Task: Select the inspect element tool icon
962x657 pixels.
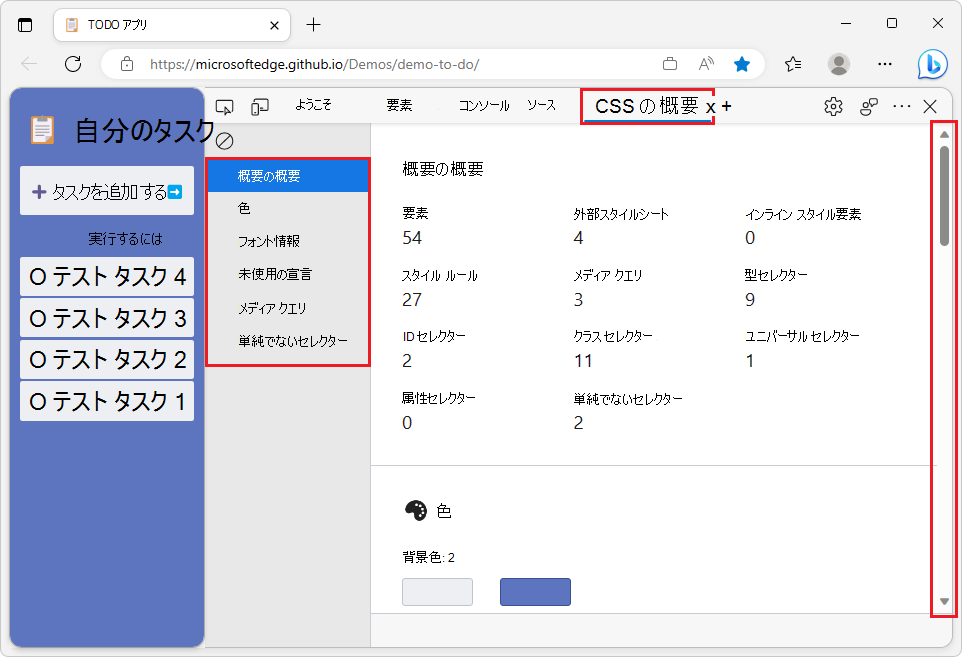Action: click(224, 105)
